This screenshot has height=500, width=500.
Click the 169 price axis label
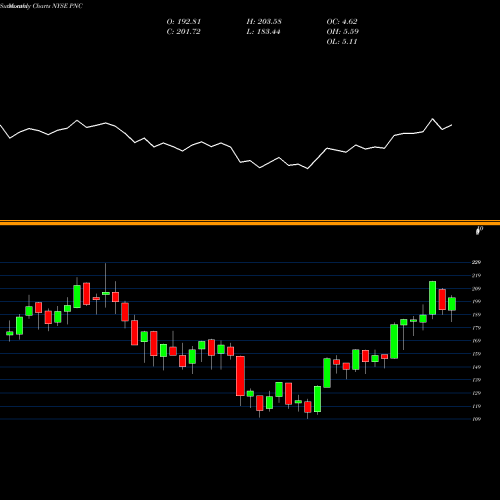pos(476,341)
